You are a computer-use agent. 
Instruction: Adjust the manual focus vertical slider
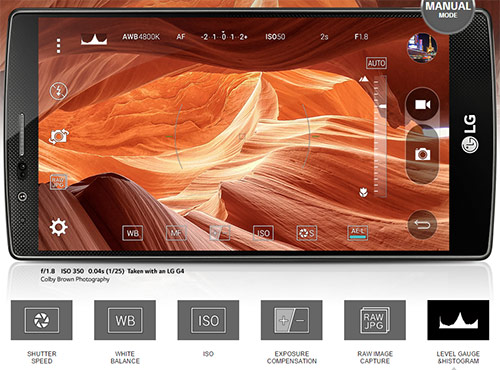pos(380,136)
